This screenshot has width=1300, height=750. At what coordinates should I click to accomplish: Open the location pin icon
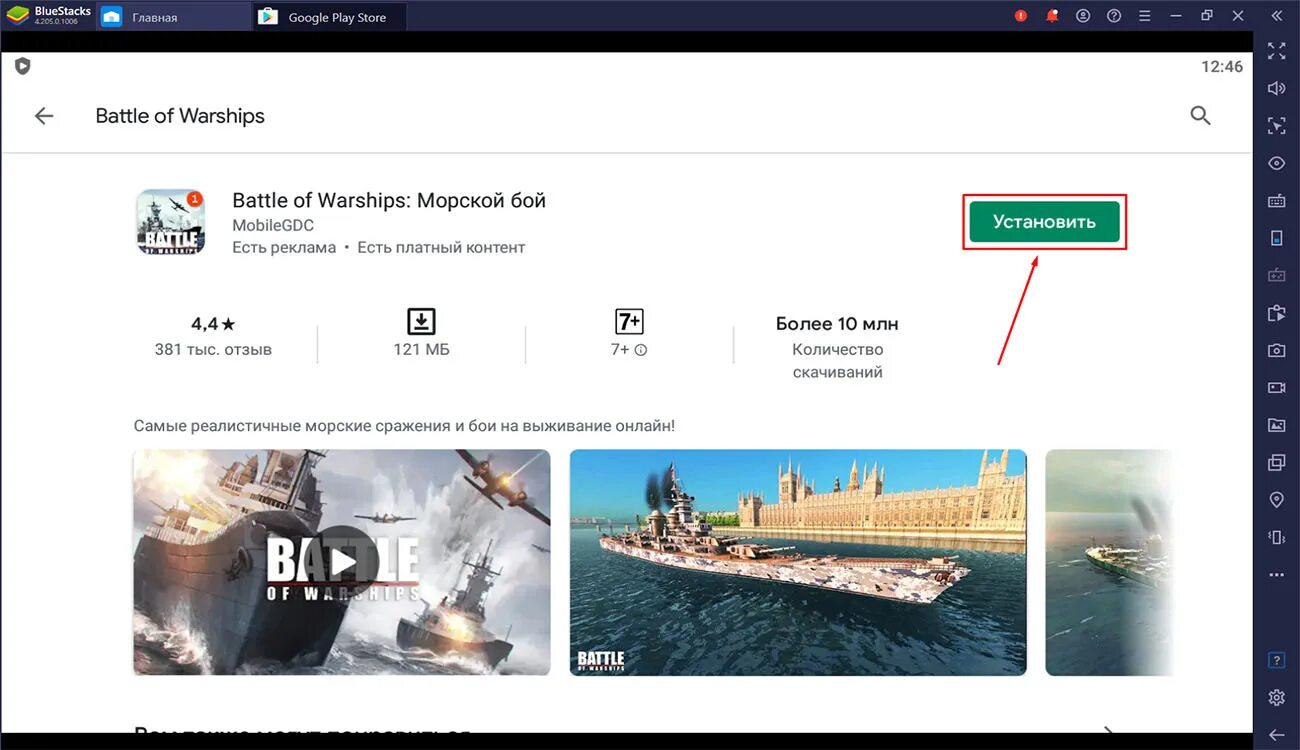(x=1276, y=499)
